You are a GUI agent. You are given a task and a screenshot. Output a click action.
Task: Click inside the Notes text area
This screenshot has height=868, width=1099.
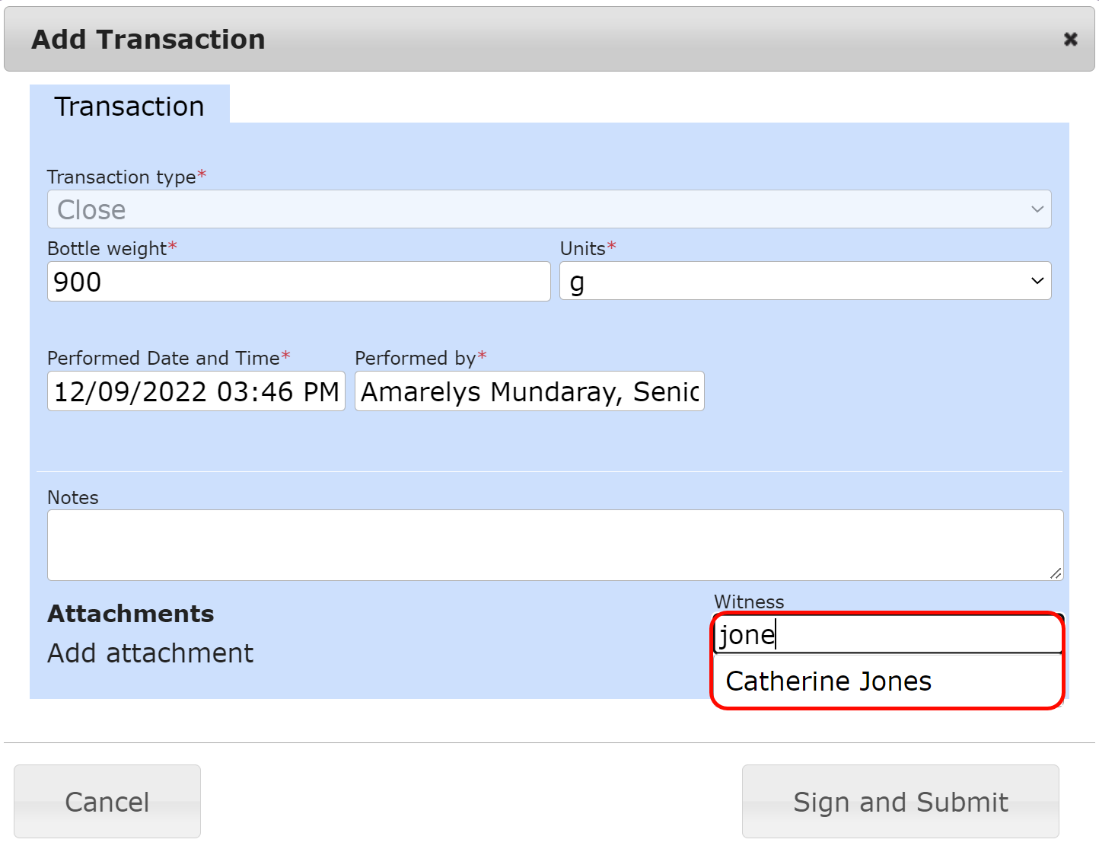(554, 545)
